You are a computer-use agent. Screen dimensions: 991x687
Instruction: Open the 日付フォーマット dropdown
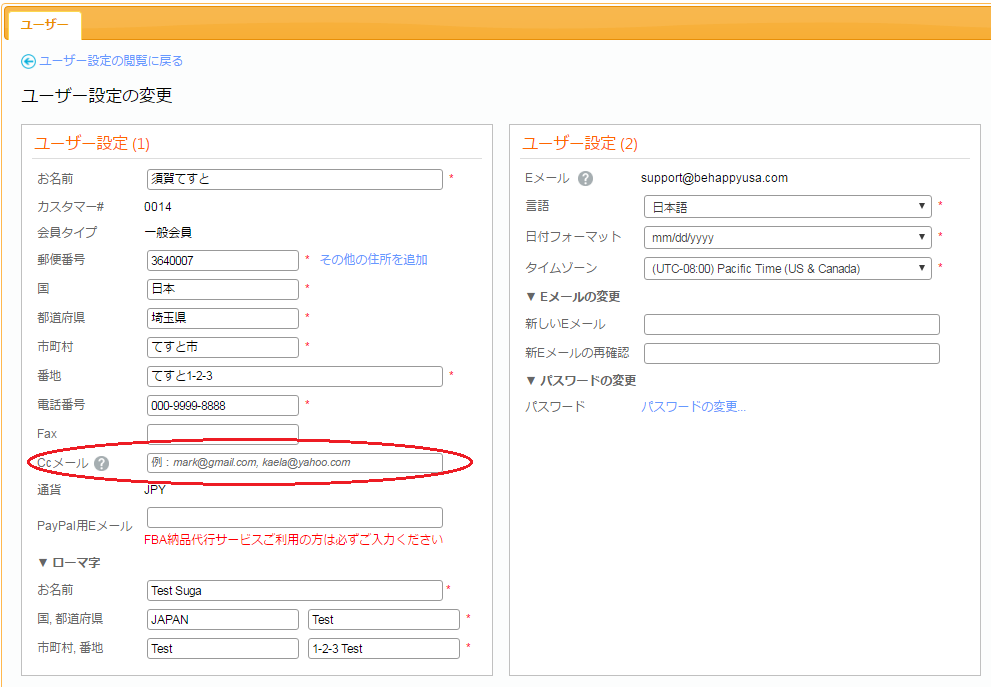[x=787, y=238]
